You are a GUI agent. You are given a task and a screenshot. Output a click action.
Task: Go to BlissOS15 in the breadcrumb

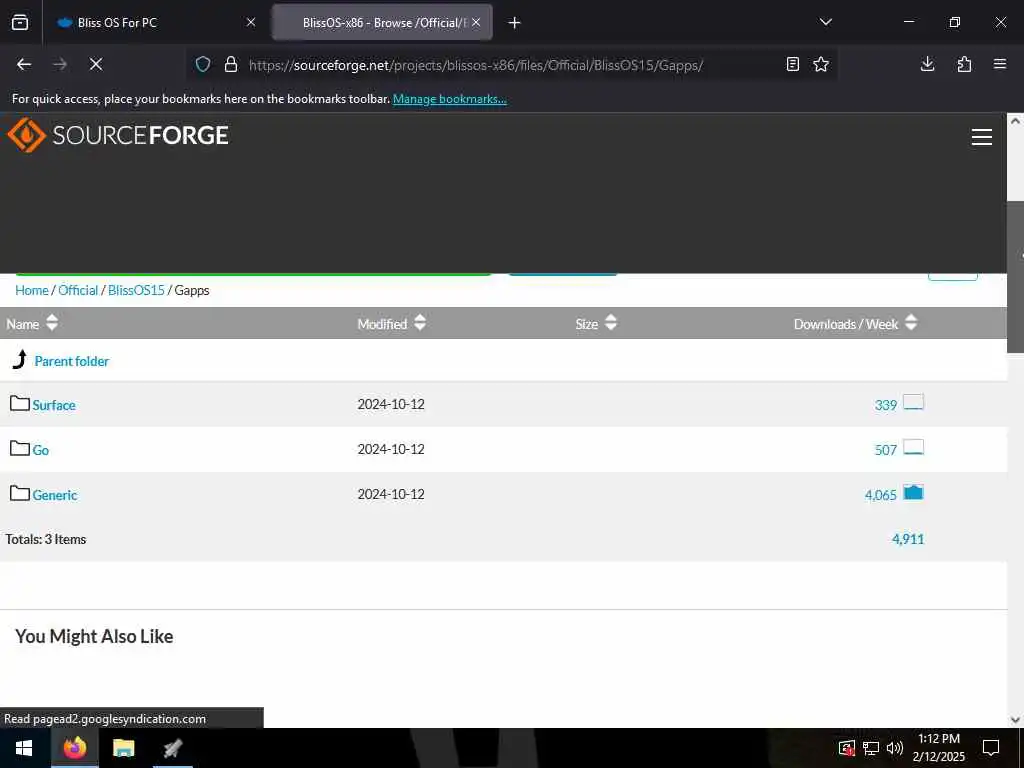(x=136, y=290)
